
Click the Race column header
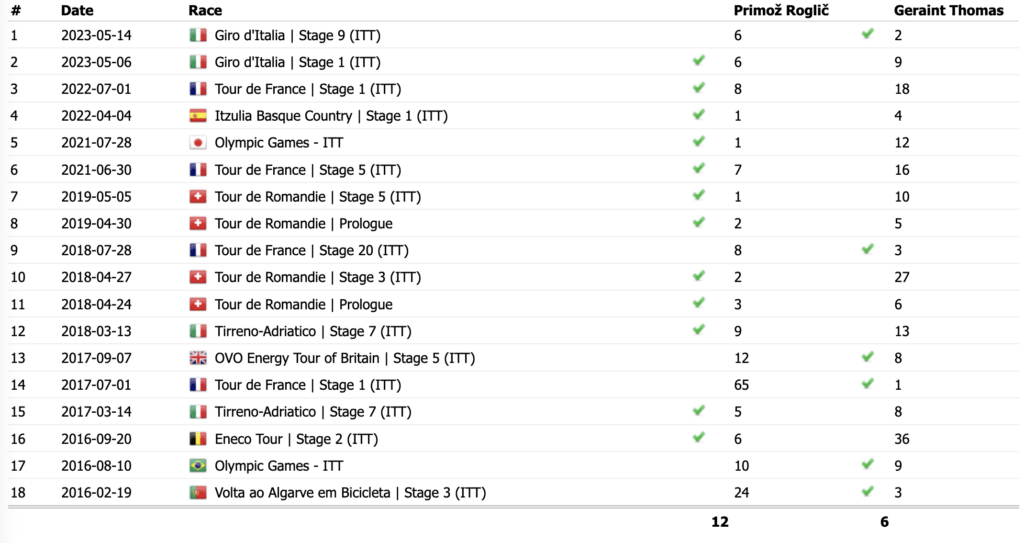click(205, 10)
